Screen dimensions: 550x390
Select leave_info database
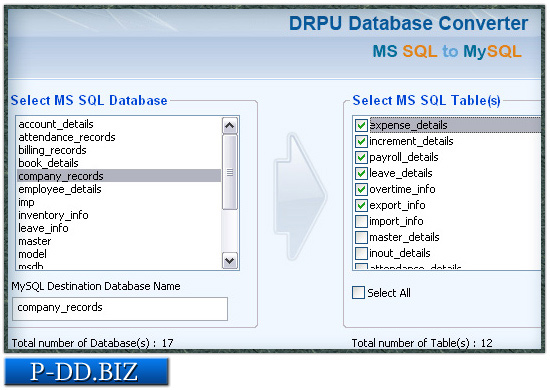tap(119, 228)
